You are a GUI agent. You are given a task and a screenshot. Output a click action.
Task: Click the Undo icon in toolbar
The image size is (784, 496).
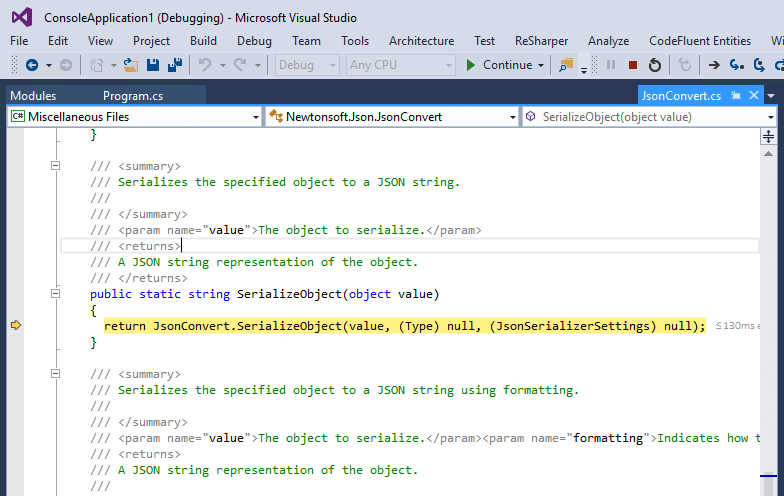(x=205, y=65)
